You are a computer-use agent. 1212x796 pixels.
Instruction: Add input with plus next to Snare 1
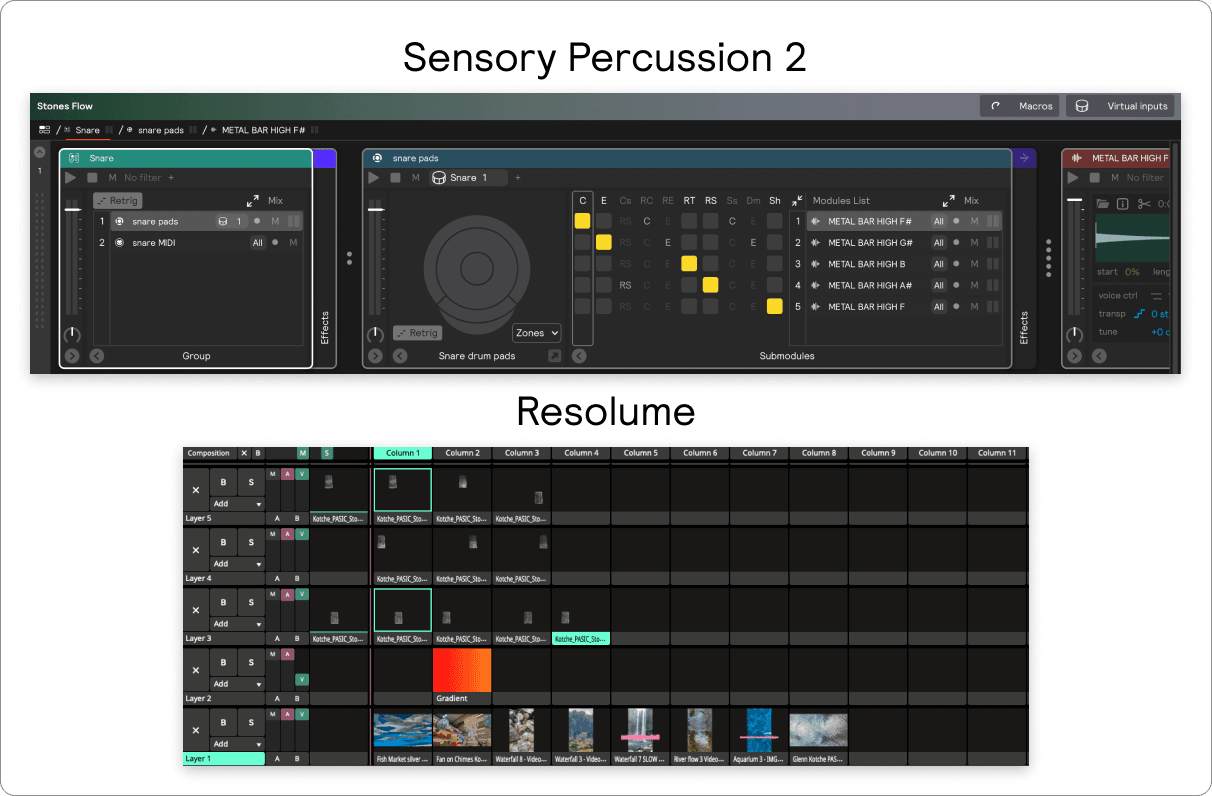pos(517,178)
